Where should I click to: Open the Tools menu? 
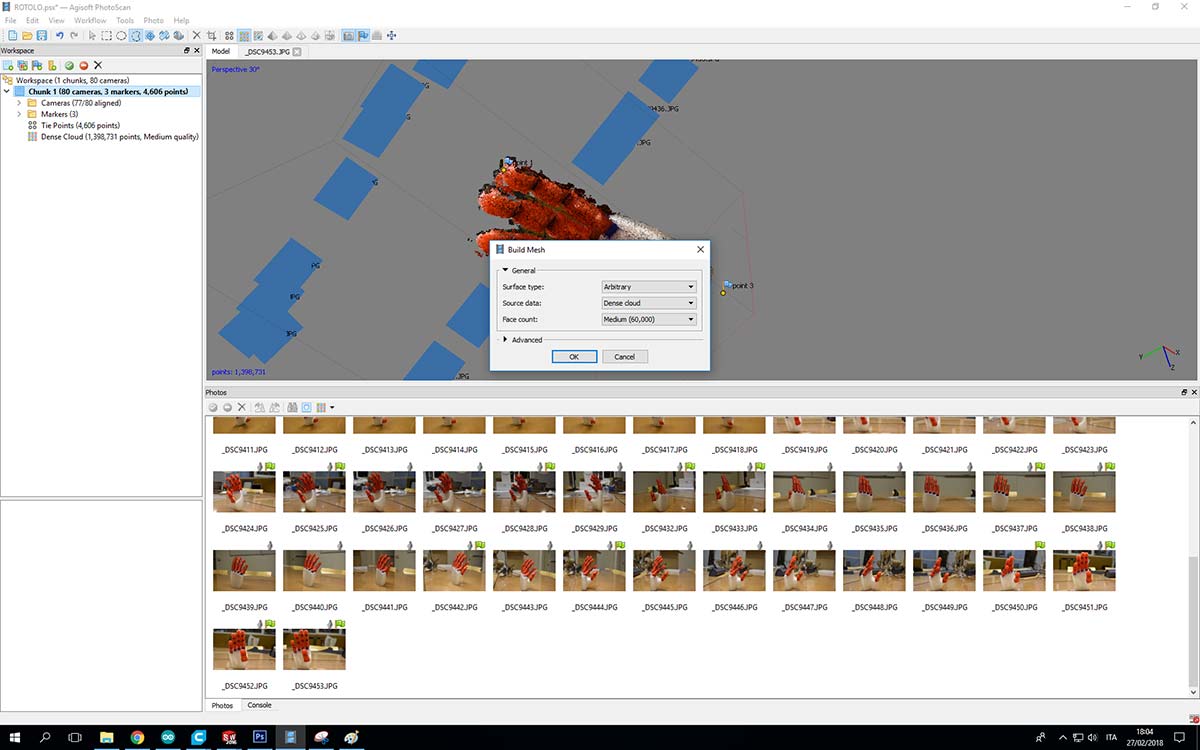tap(125, 20)
